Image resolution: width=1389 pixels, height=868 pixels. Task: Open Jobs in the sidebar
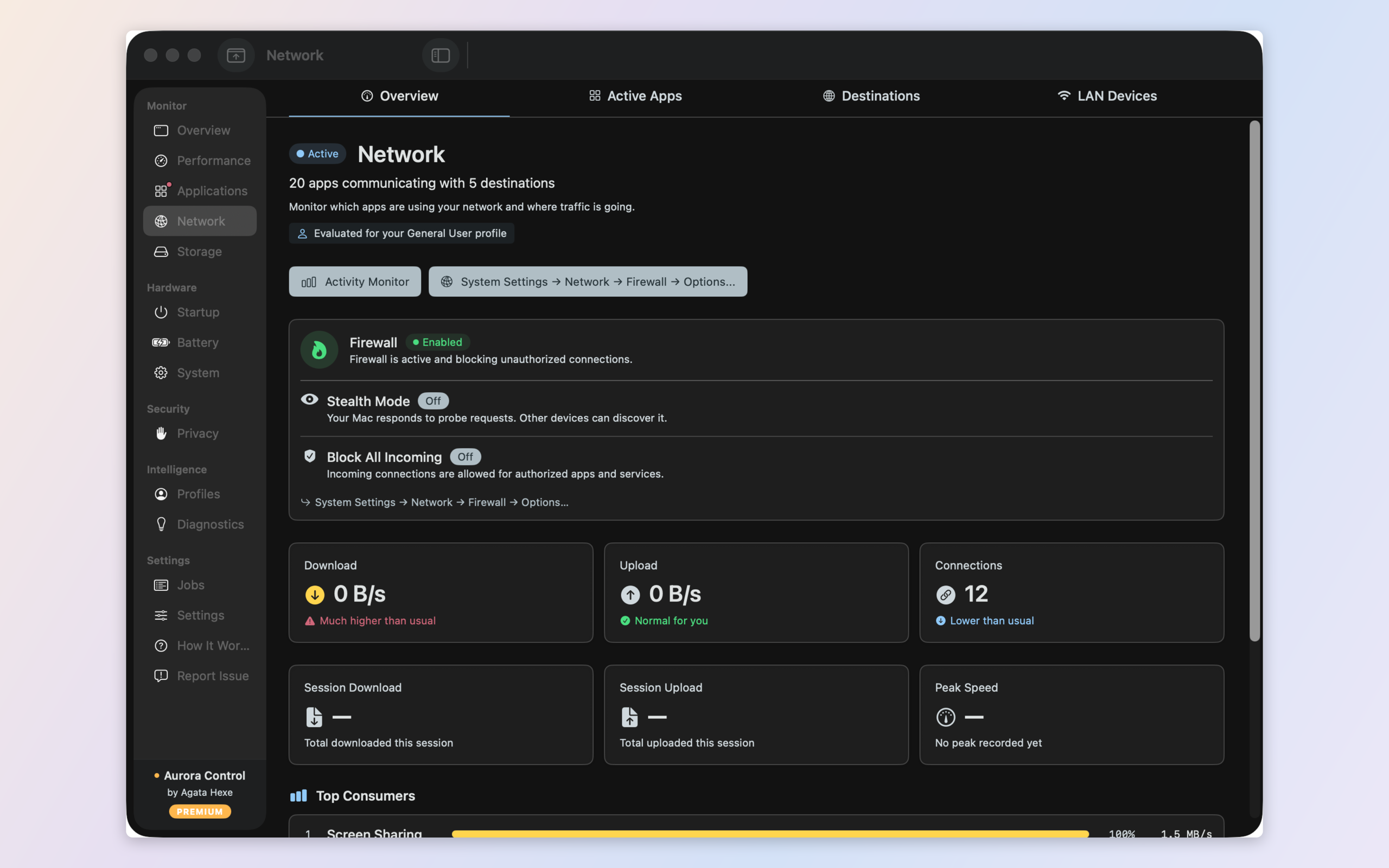[x=199, y=585]
